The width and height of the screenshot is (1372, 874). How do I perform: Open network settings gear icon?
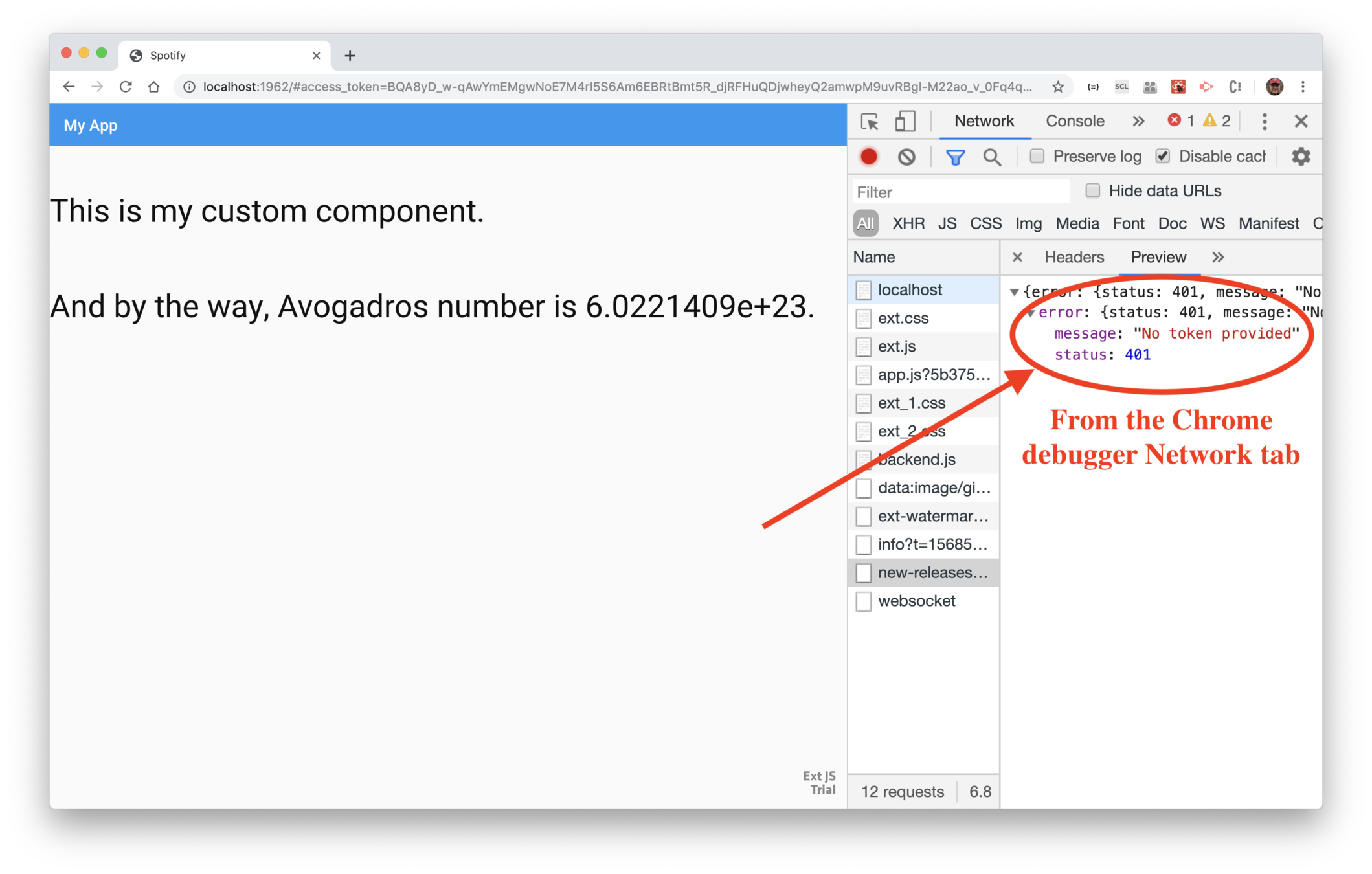[x=1301, y=157]
